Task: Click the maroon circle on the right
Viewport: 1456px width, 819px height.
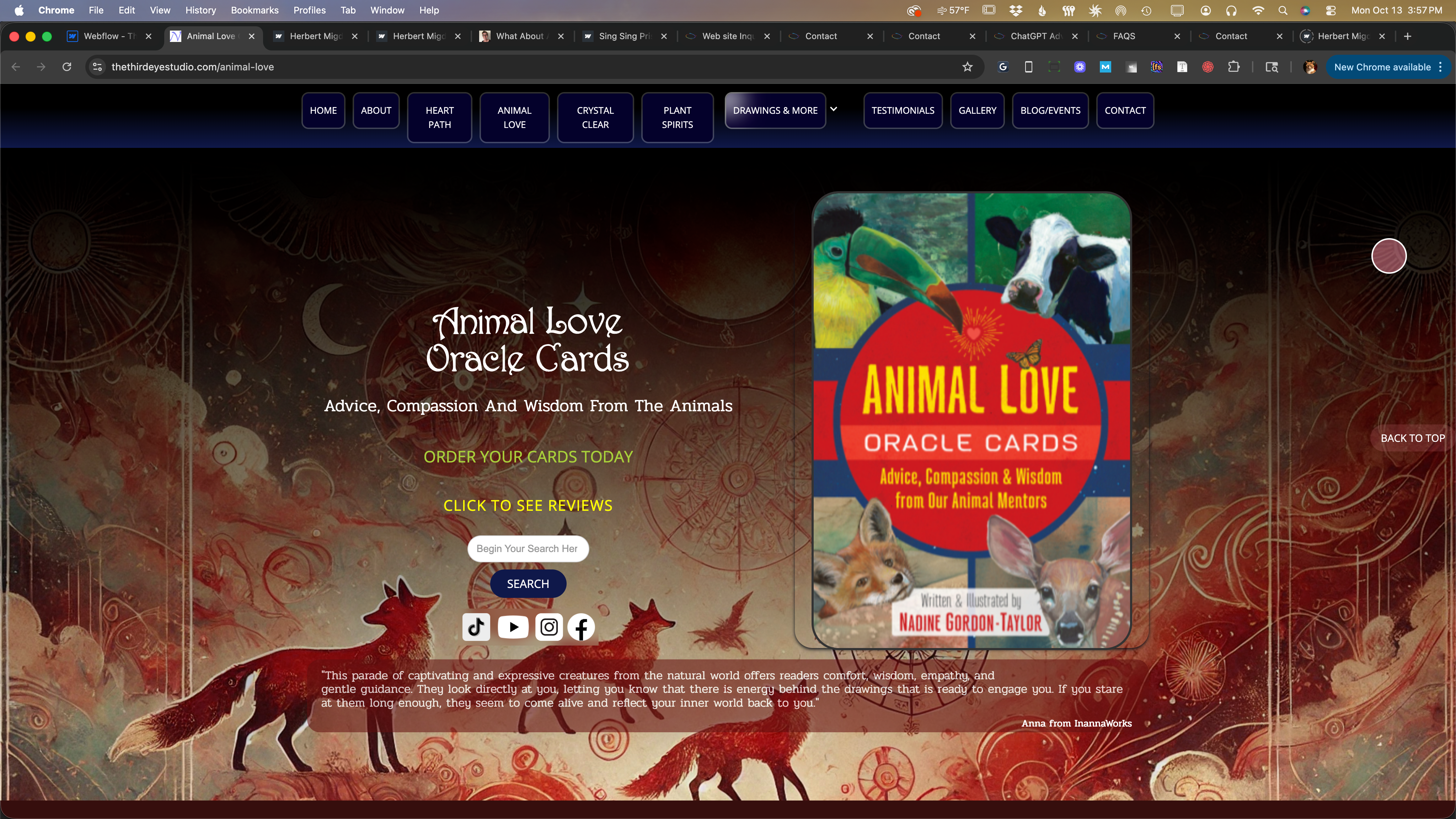Action: click(x=1389, y=256)
